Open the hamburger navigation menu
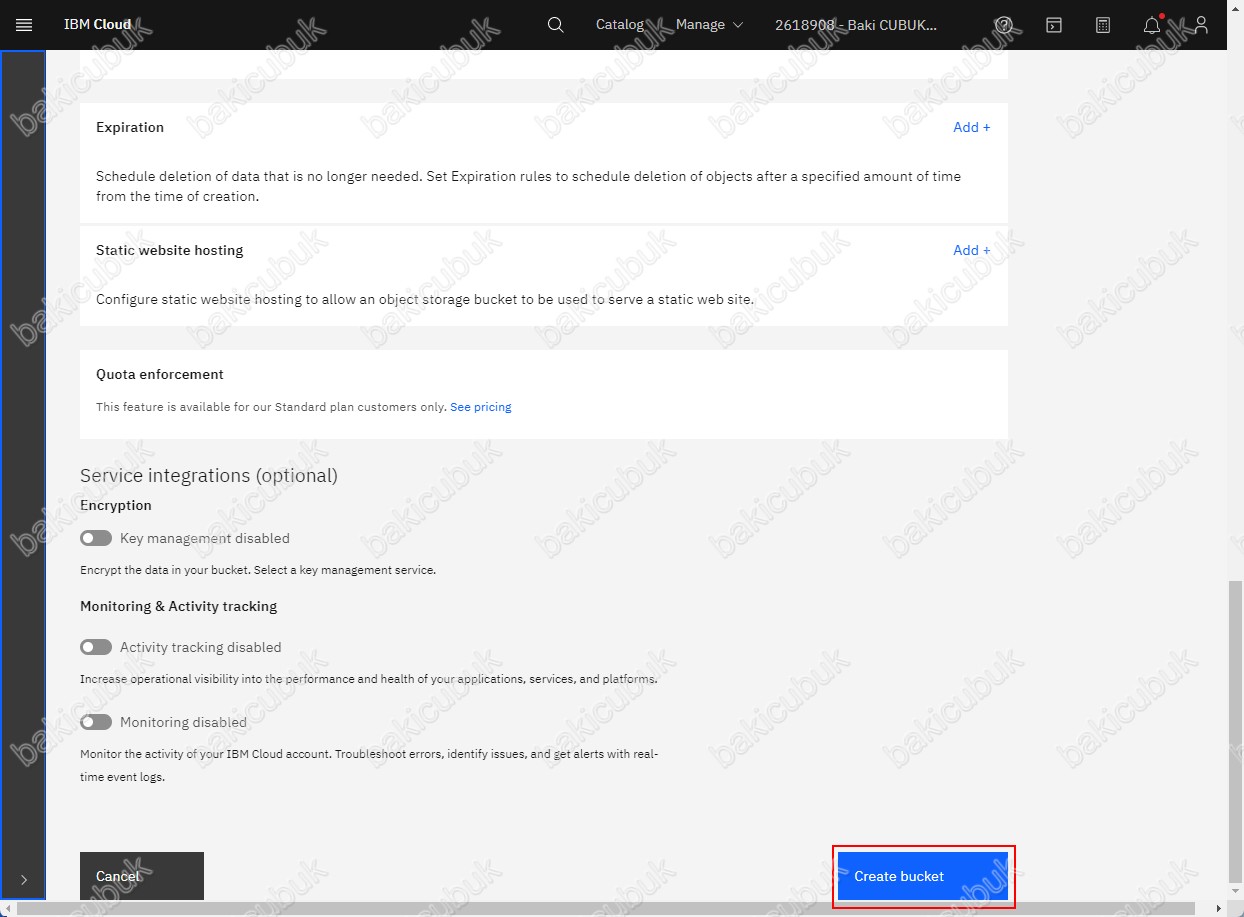The image size is (1244, 917). [x=24, y=25]
